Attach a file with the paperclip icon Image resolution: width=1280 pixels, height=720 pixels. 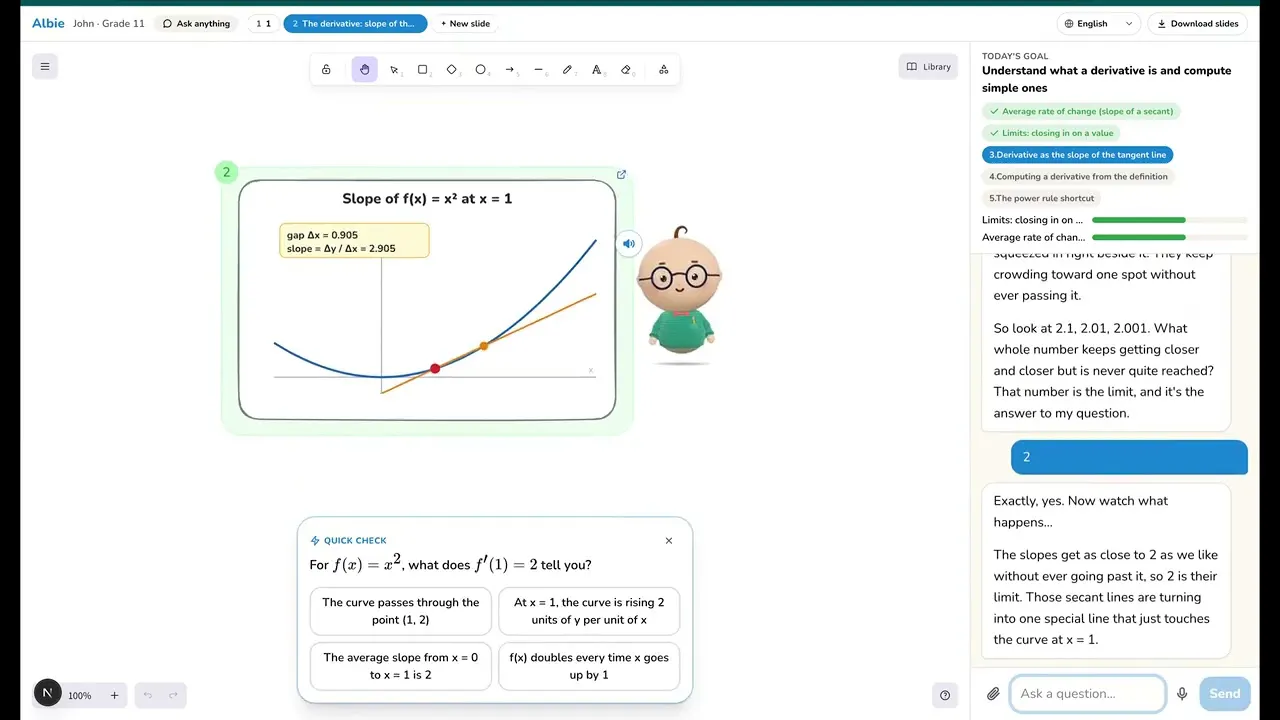[993, 694]
